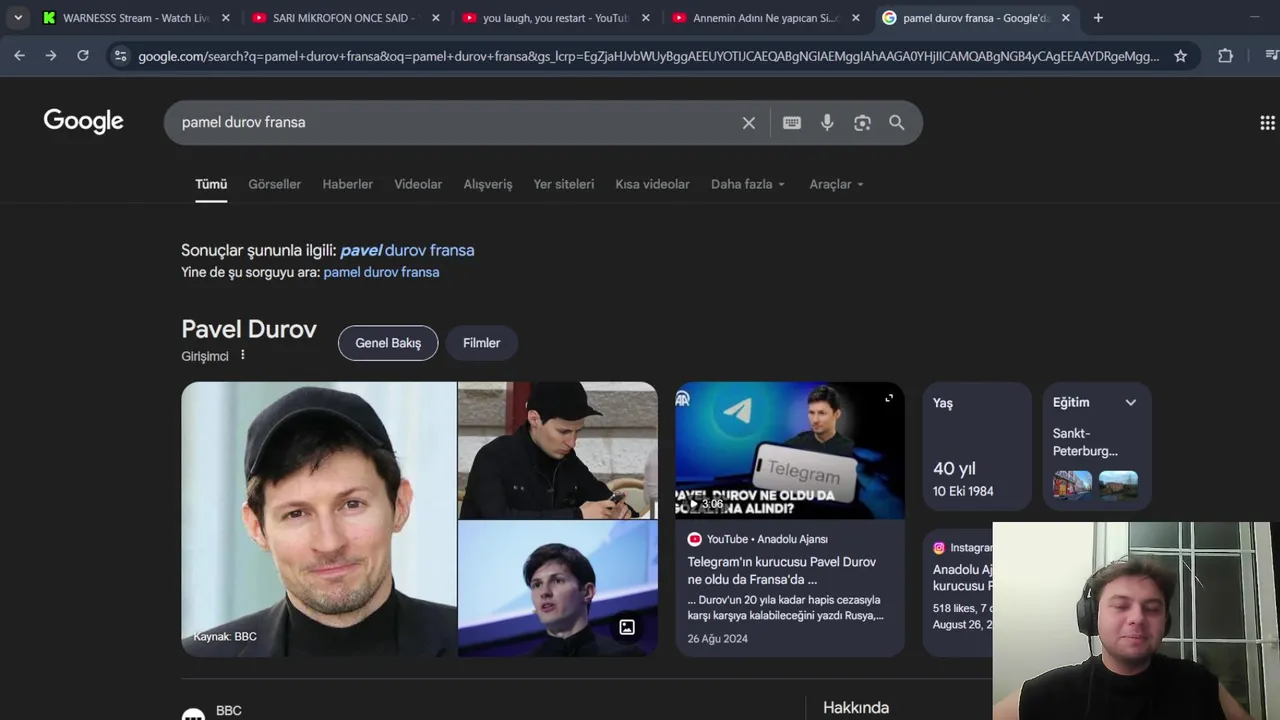Close the SARI MİKROFON ONCE SAID tab
Image resolution: width=1280 pixels, height=720 pixels.
(435, 18)
